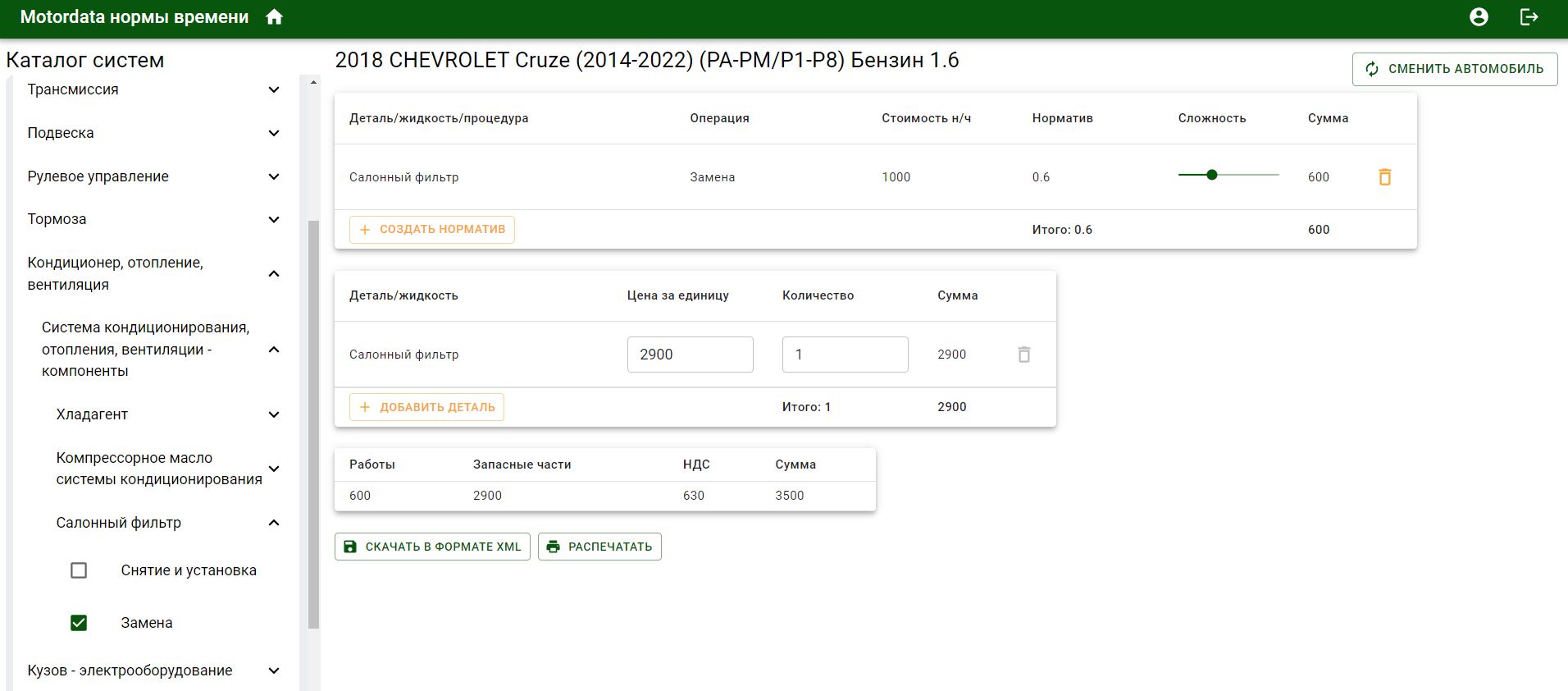
Task: Expand the Подвеска section
Action: [274, 133]
